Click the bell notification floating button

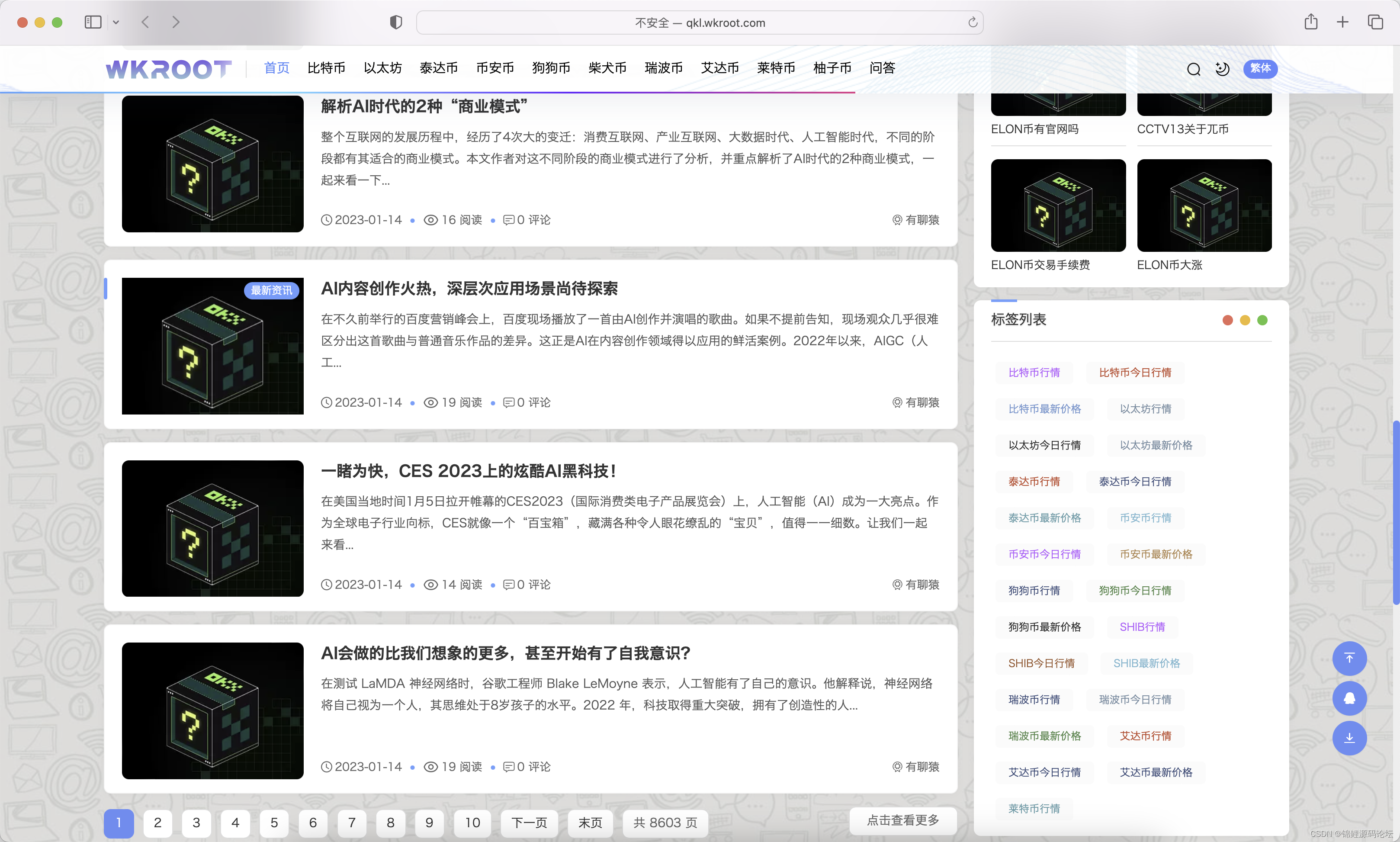point(1349,698)
